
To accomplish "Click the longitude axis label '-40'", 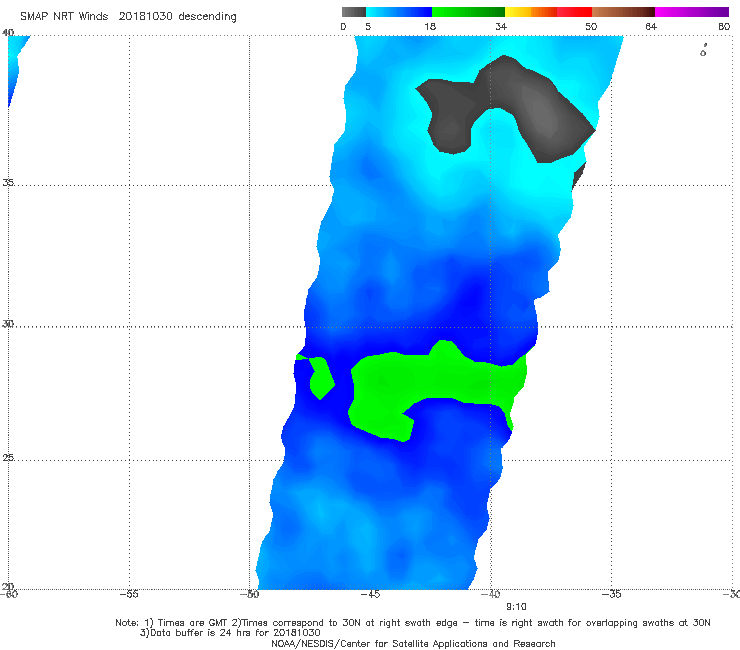I will (x=491, y=594).
